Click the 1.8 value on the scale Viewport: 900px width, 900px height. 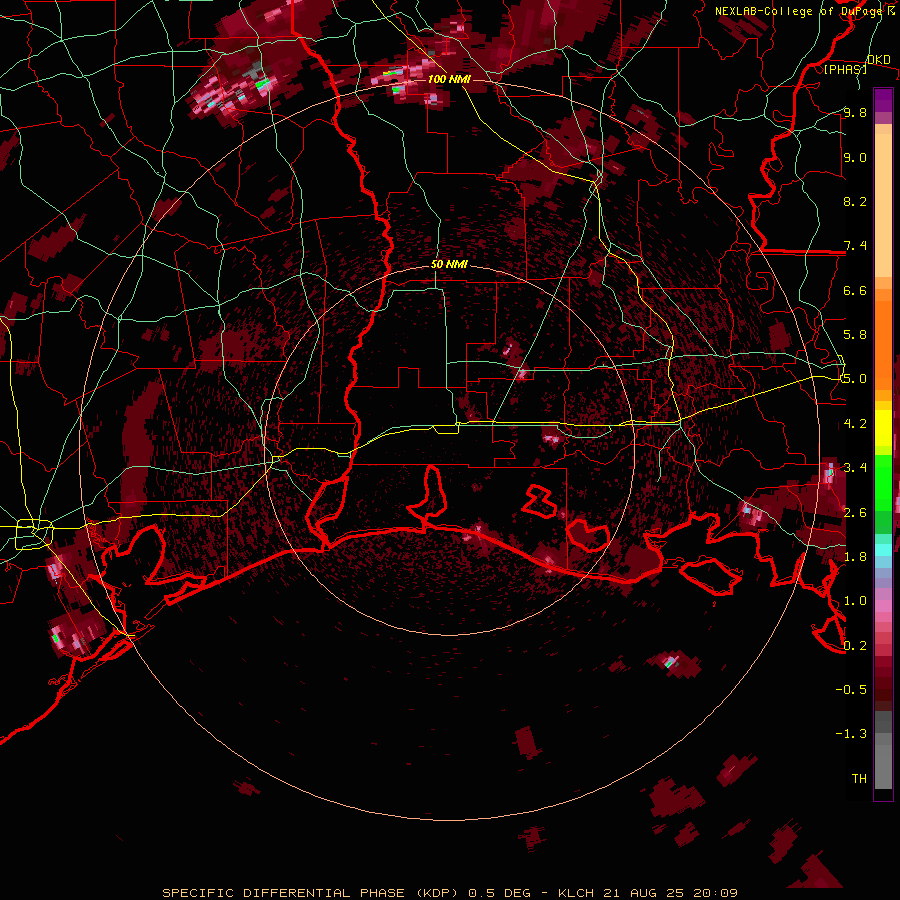tap(855, 557)
